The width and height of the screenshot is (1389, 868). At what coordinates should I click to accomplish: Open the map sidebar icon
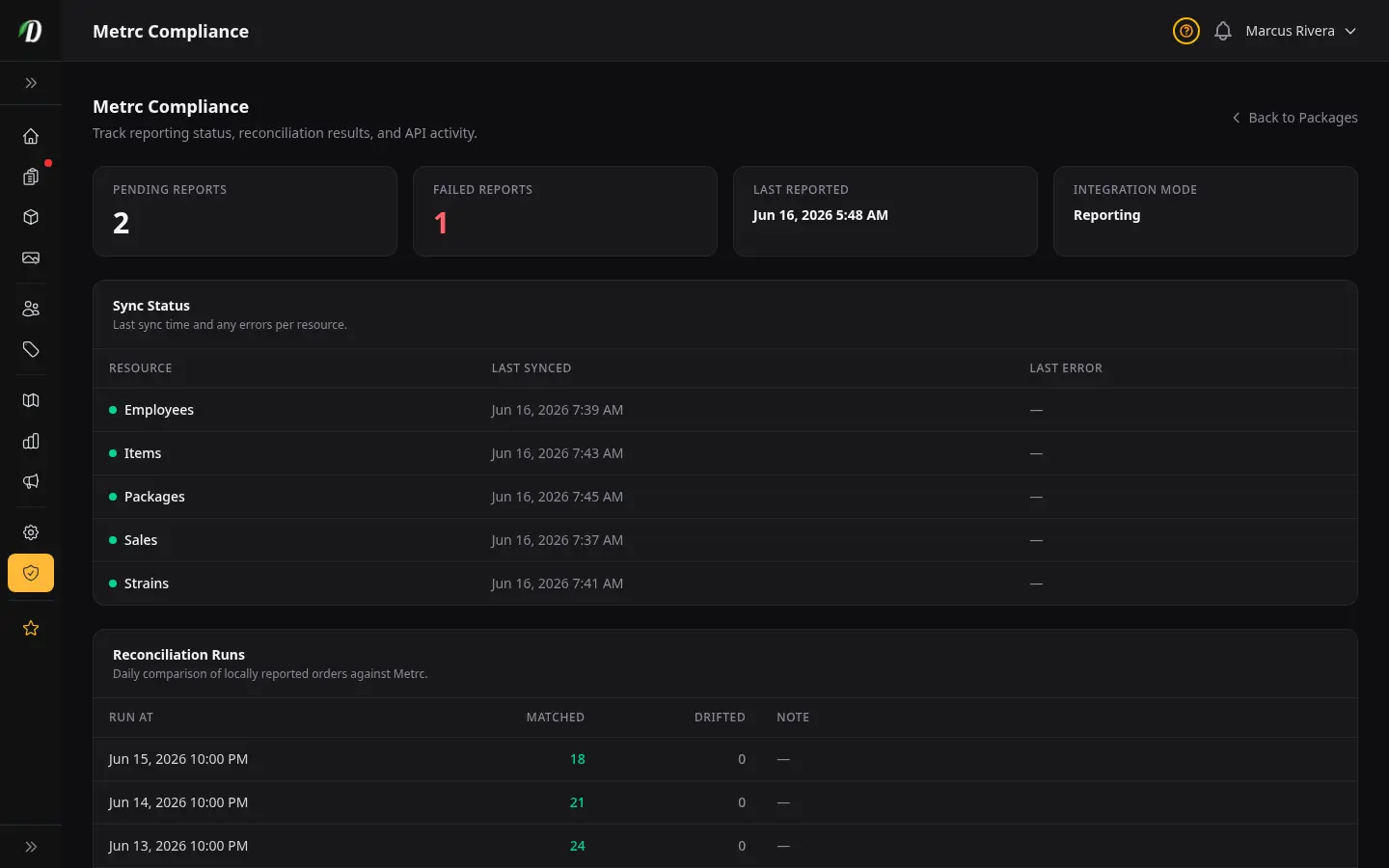click(x=31, y=400)
